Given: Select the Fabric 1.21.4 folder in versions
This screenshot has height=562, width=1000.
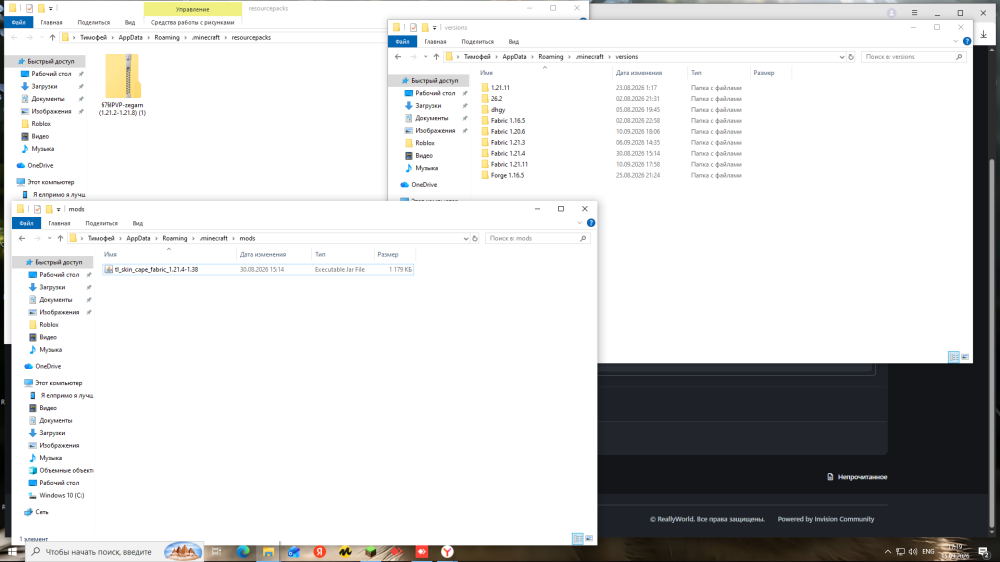Looking at the screenshot, I should pyautogui.click(x=508, y=154).
